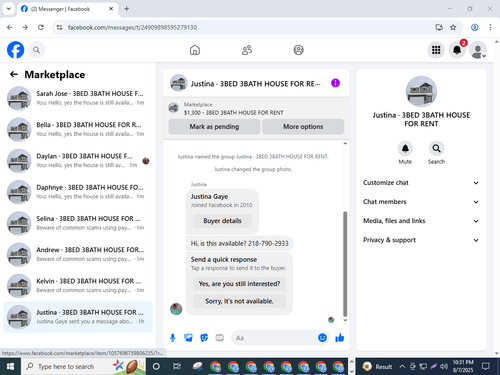Show hidden system tray icons chevron

click(x=402, y=366)
